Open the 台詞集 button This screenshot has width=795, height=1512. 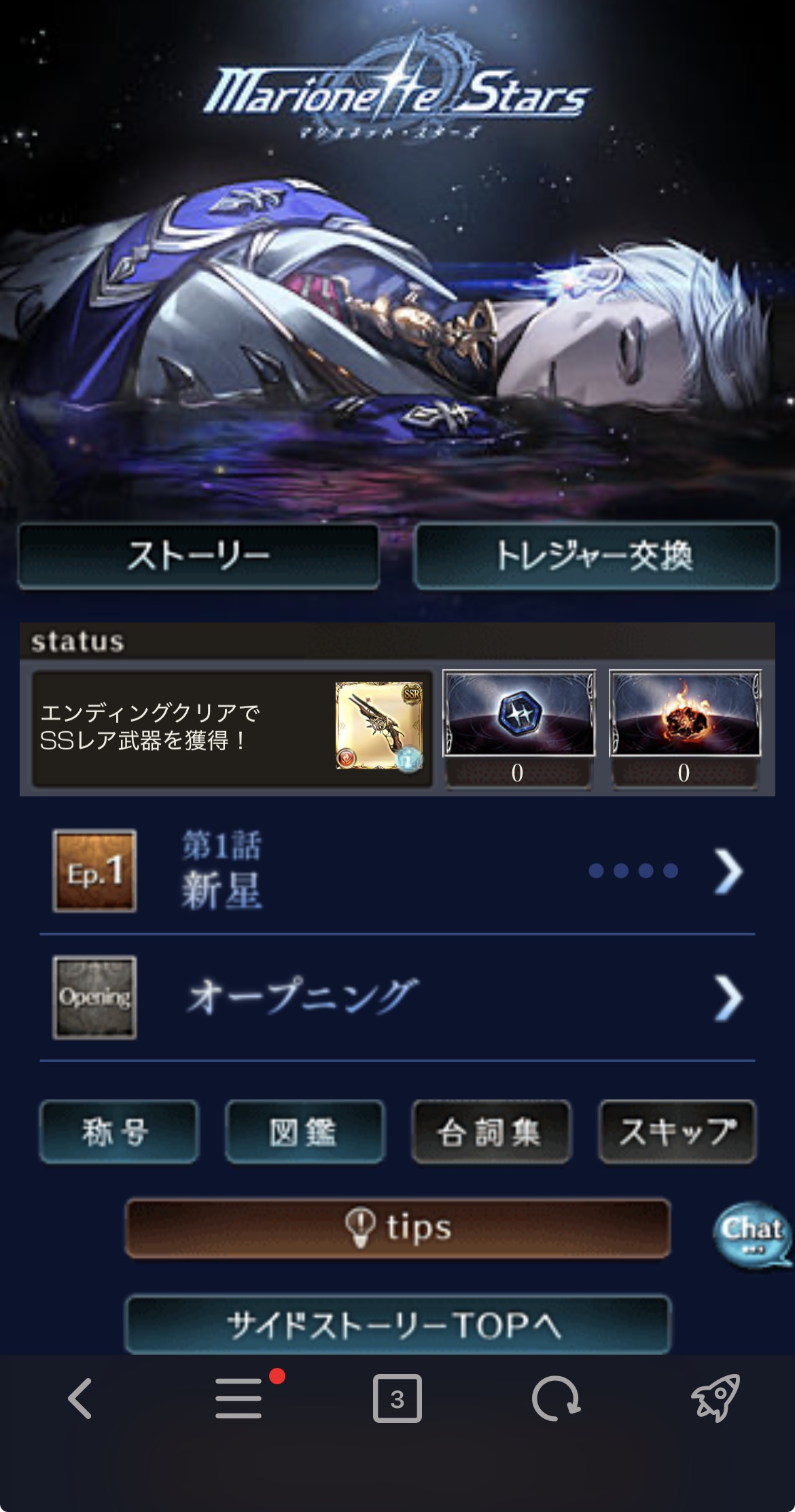pyautogui.click(x=491, y=1132)
